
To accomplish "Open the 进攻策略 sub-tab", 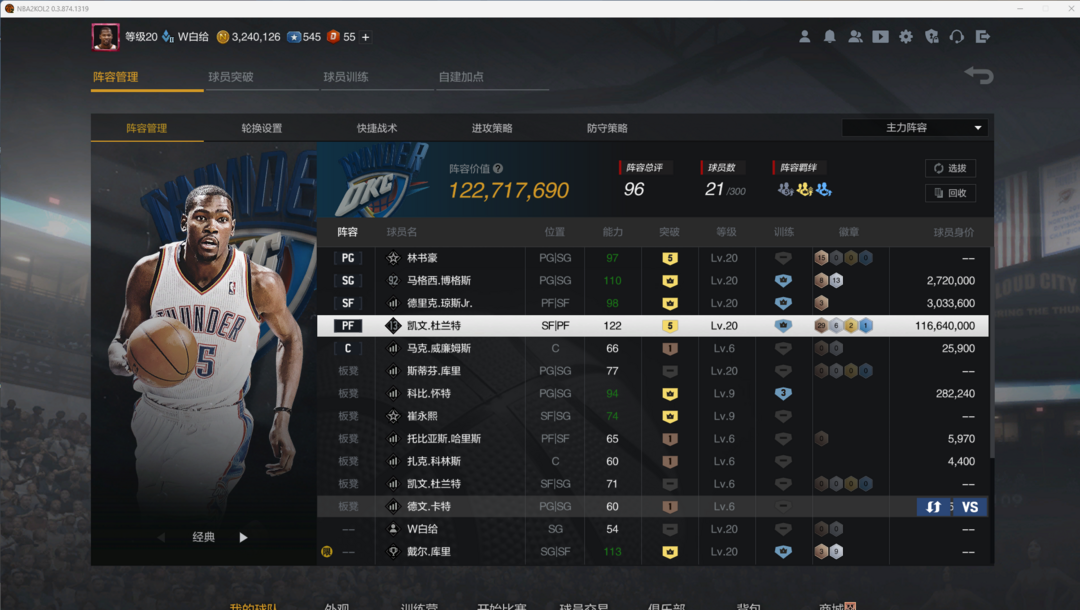I will [492, 128].
